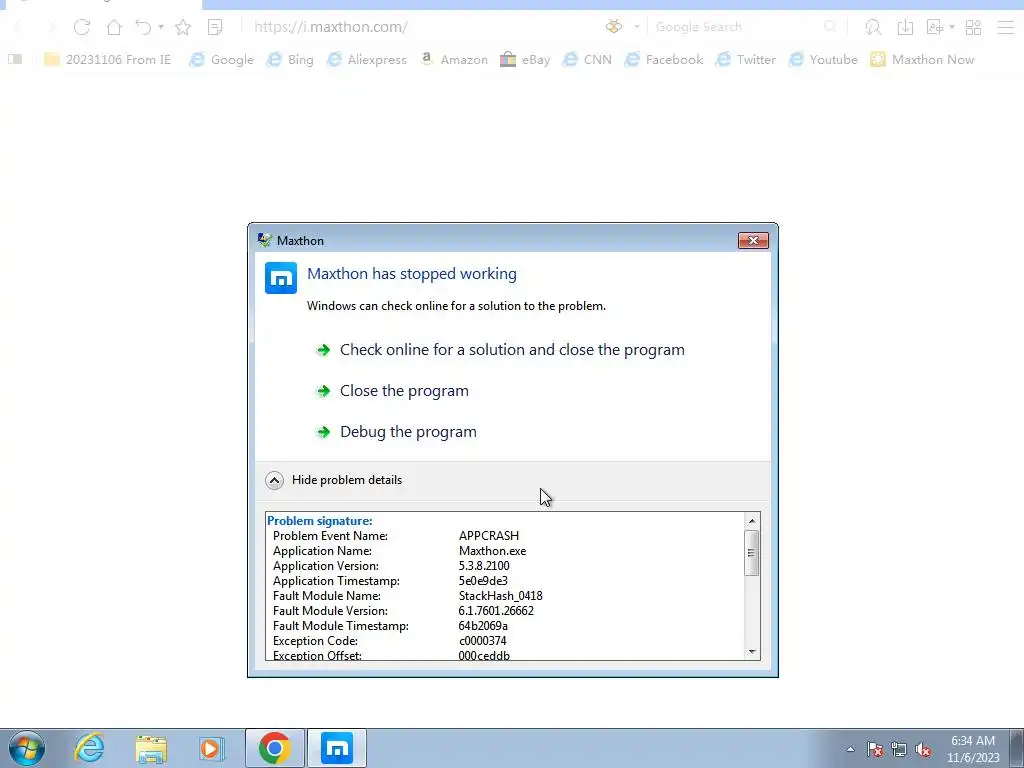Select the 5.3.8.2100 application version value

[484, 566]
